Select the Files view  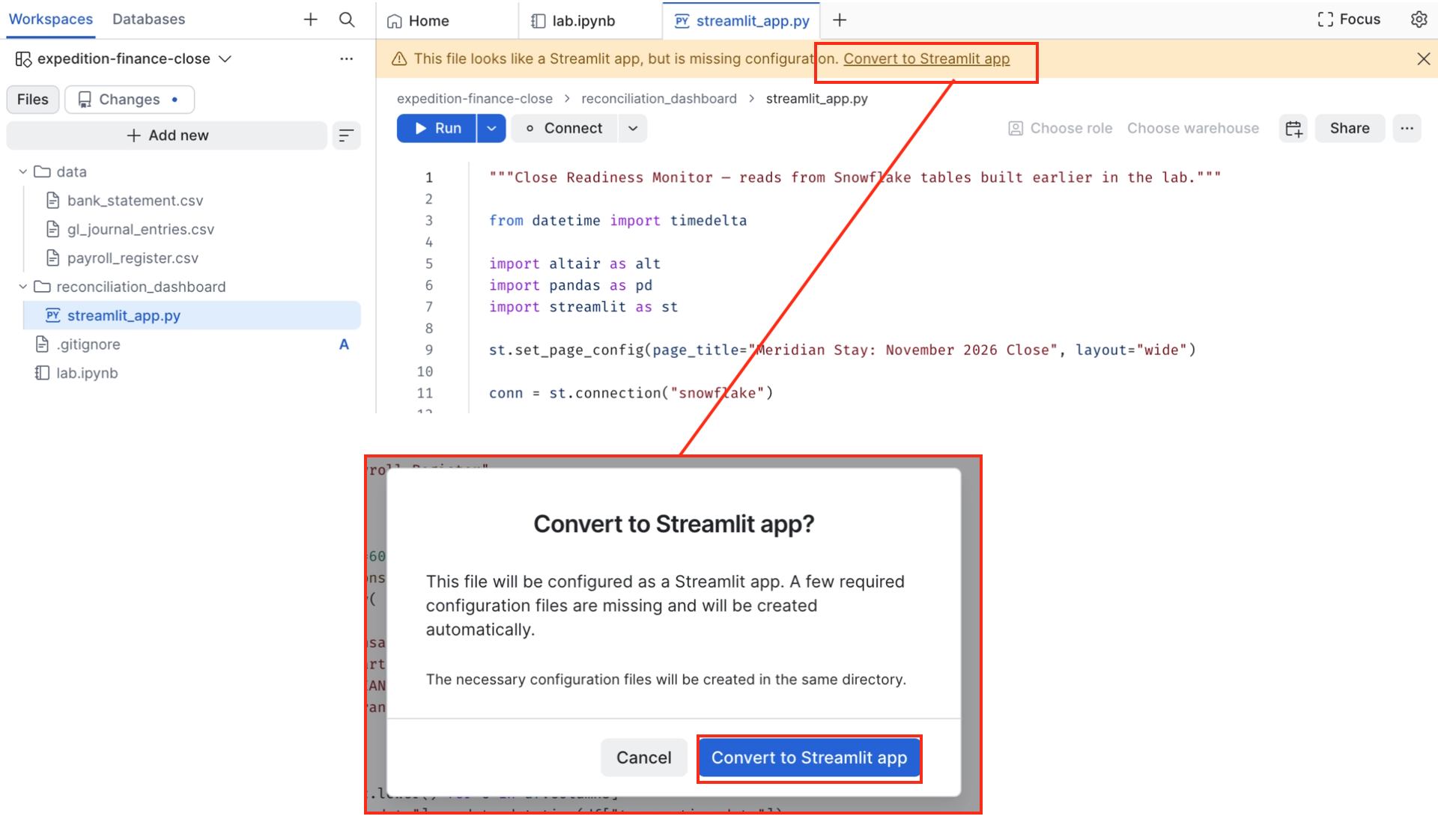pos(33,100)
